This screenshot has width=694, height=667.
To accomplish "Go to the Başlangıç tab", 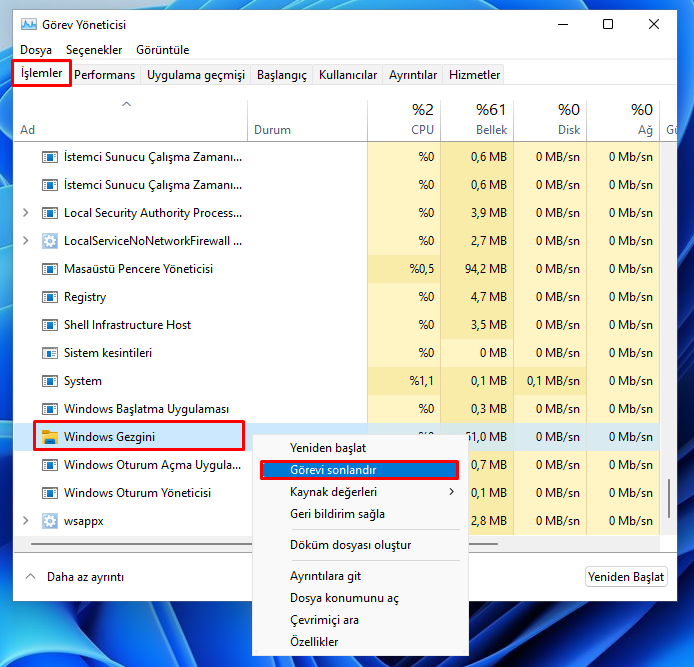I will point(281,75).
